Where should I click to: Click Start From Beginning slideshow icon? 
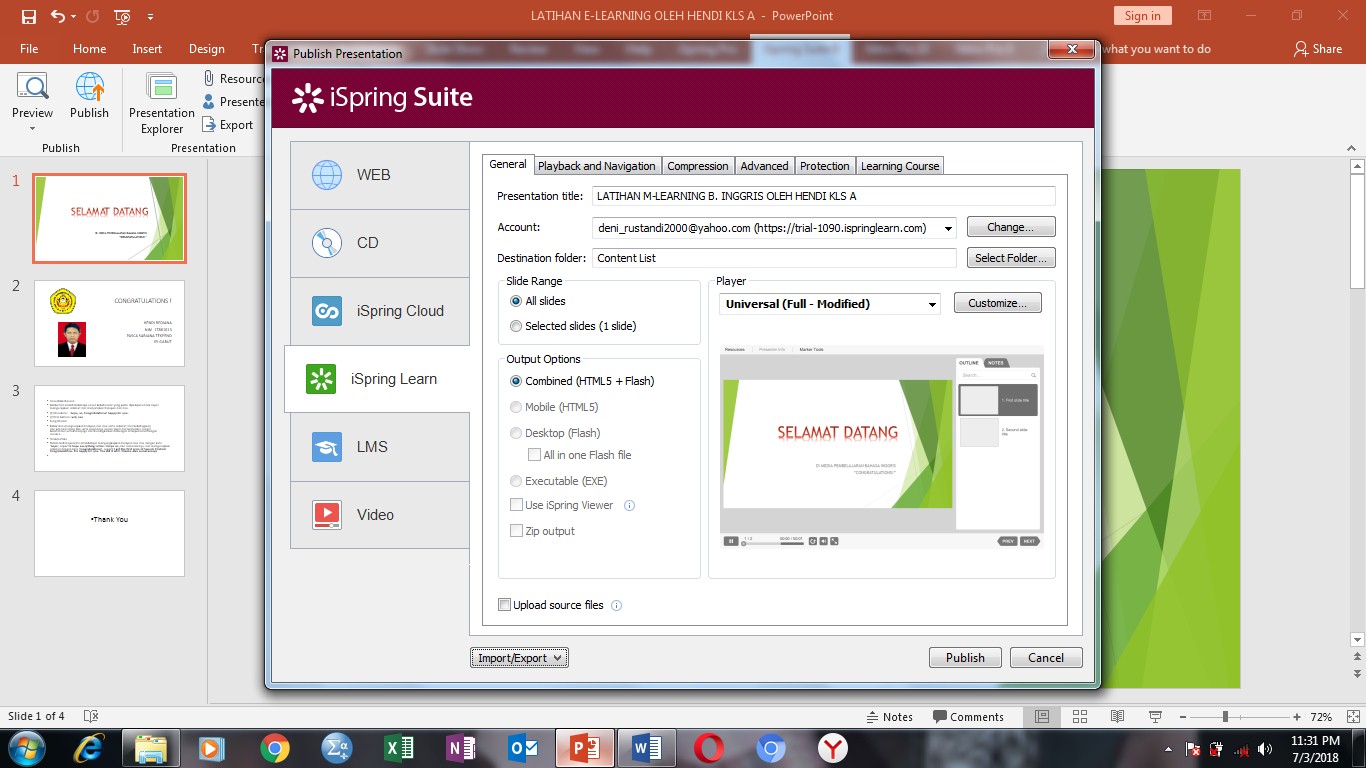122,16
